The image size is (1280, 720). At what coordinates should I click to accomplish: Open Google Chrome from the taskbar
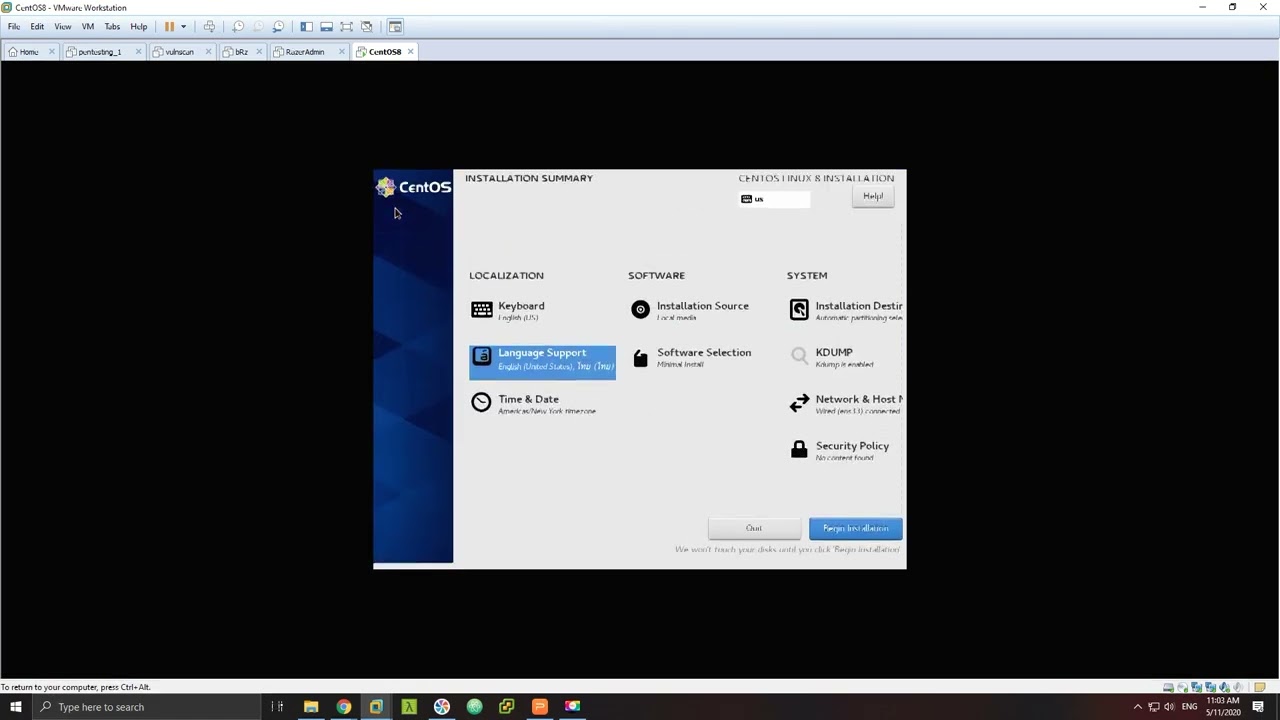click(x=344, y=707)
